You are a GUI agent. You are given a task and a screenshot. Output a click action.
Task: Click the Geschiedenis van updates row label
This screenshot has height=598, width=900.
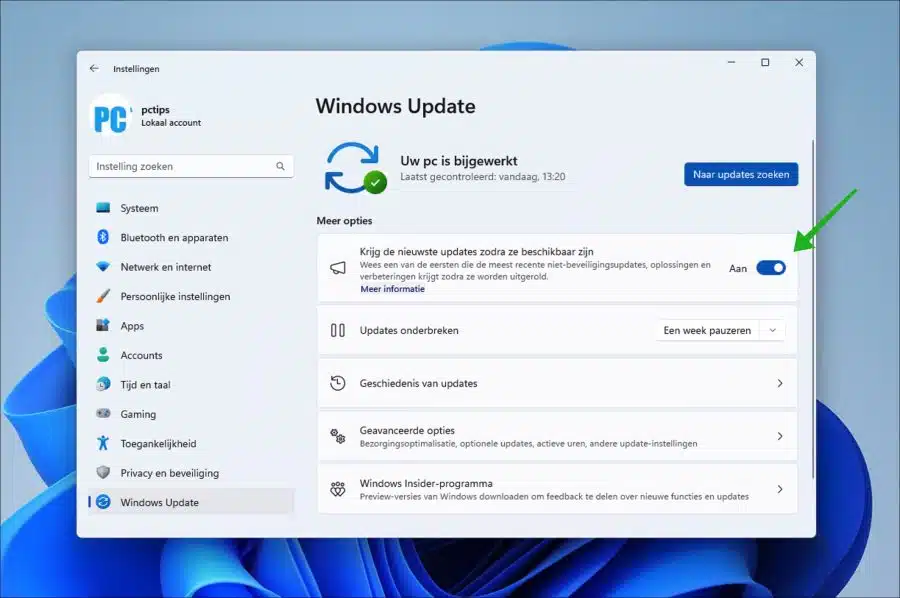tap(418, 383)
